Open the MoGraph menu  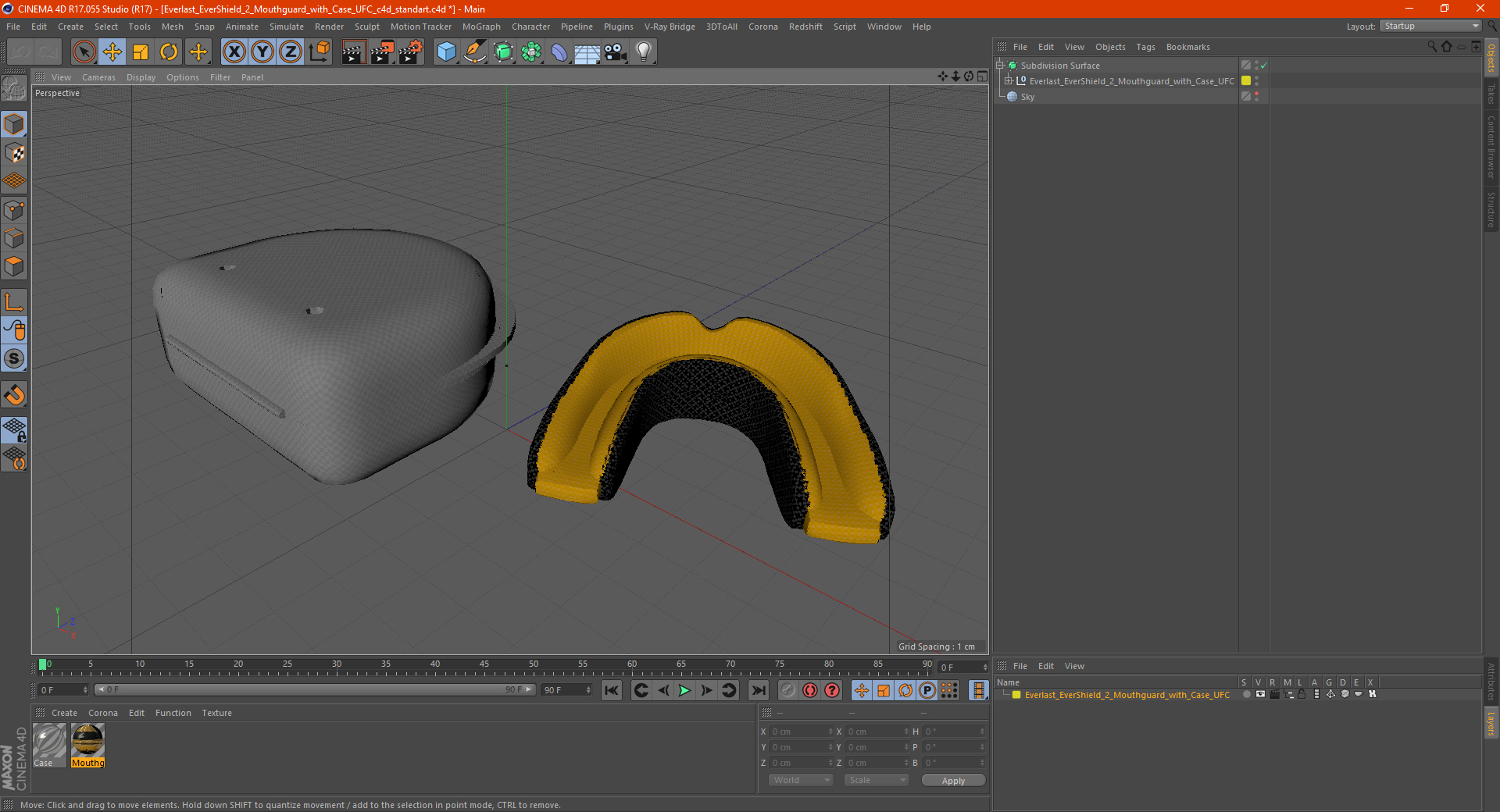click(x=481, y=27)
